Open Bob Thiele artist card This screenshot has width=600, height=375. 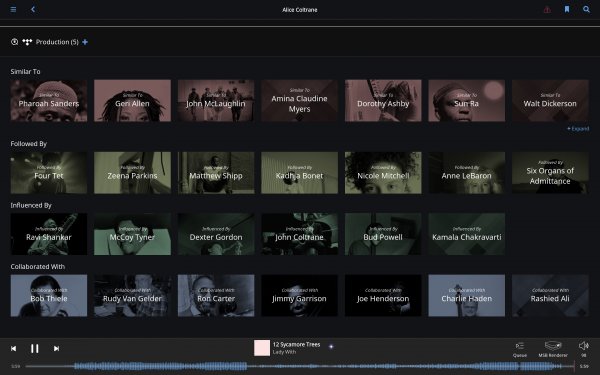coord(49,295)
